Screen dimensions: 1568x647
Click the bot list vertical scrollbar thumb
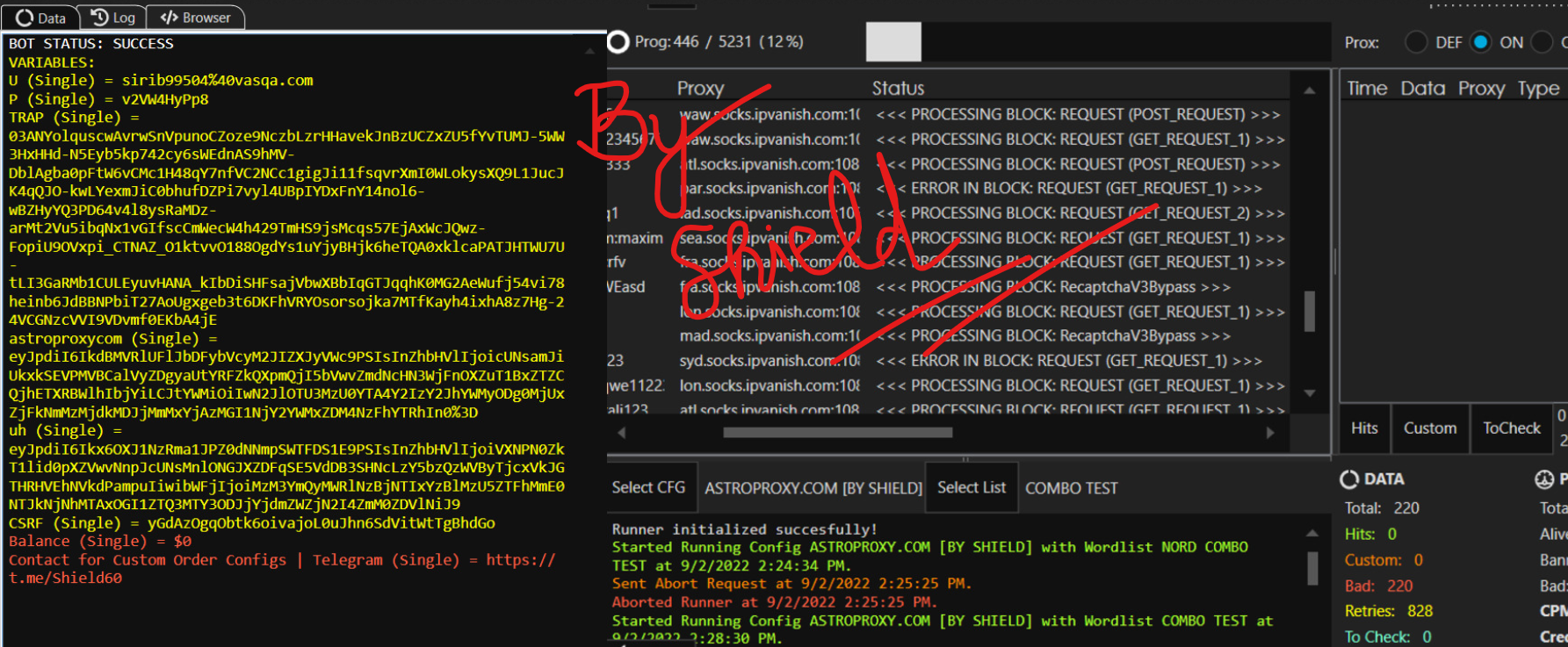[x=1309, y=311]
